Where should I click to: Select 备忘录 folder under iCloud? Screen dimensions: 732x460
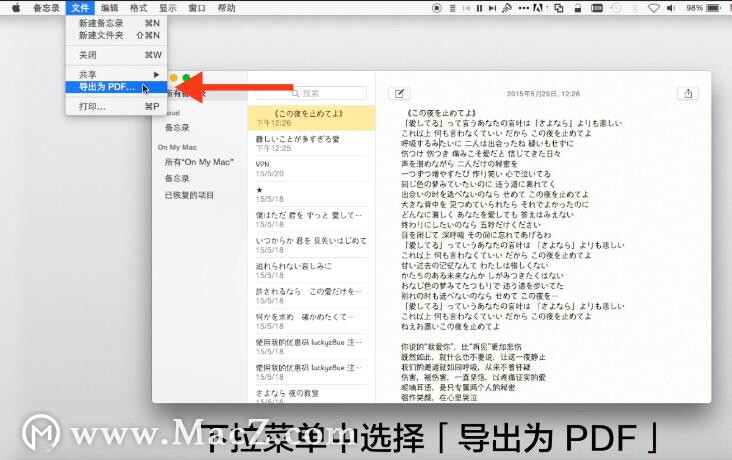pos(177,127)
